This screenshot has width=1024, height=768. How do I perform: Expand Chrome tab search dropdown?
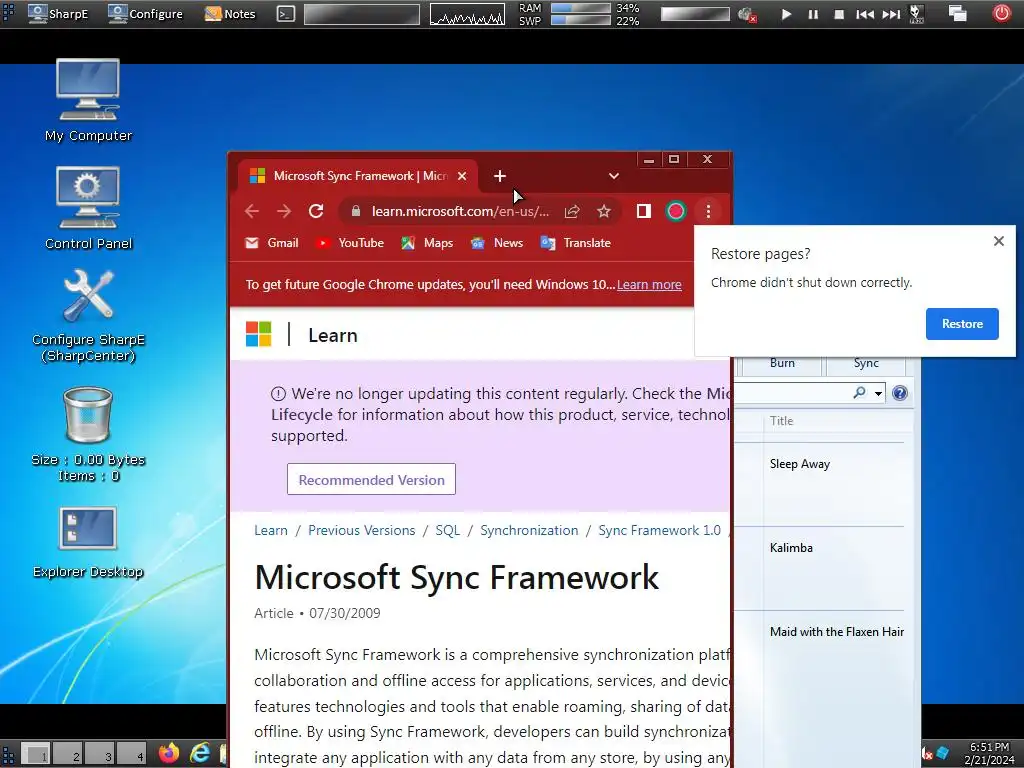(613, 176)
